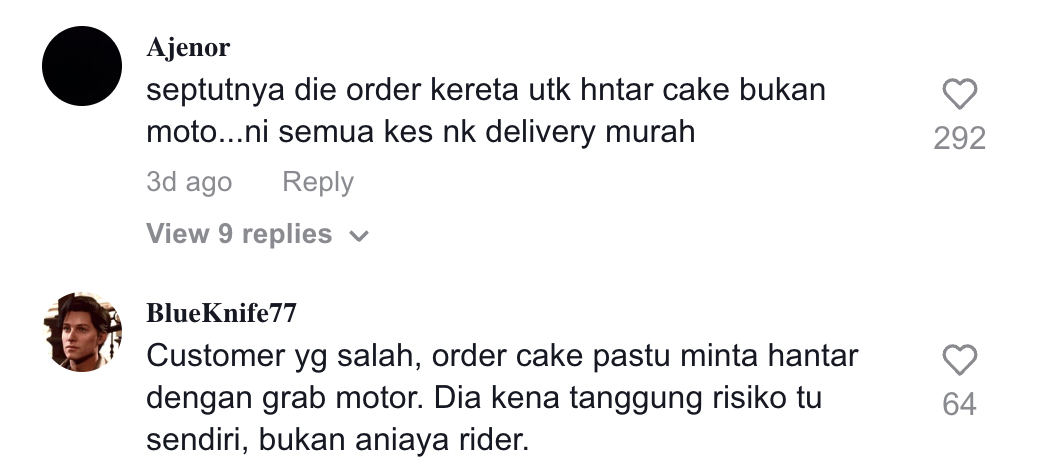
Task: Expand View 9 replies
Action: (257, 234)
